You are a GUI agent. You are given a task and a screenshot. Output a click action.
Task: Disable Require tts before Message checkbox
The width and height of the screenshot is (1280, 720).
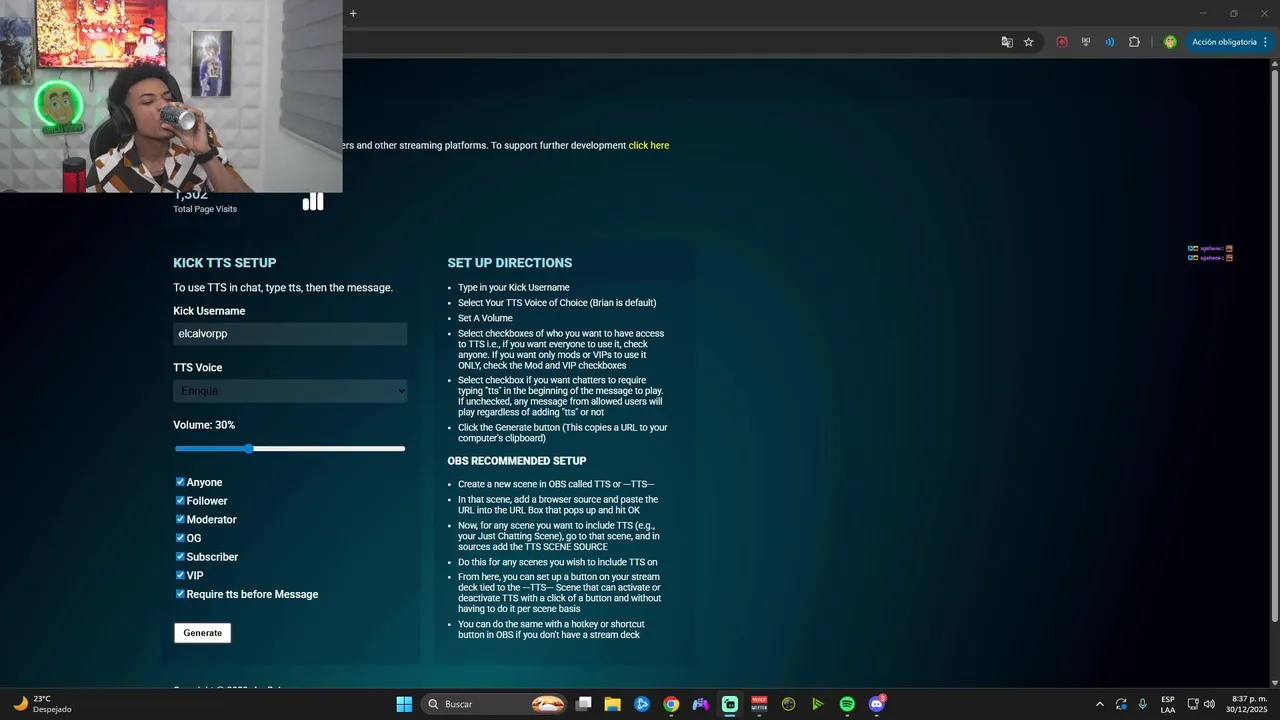tap(180, 594)
